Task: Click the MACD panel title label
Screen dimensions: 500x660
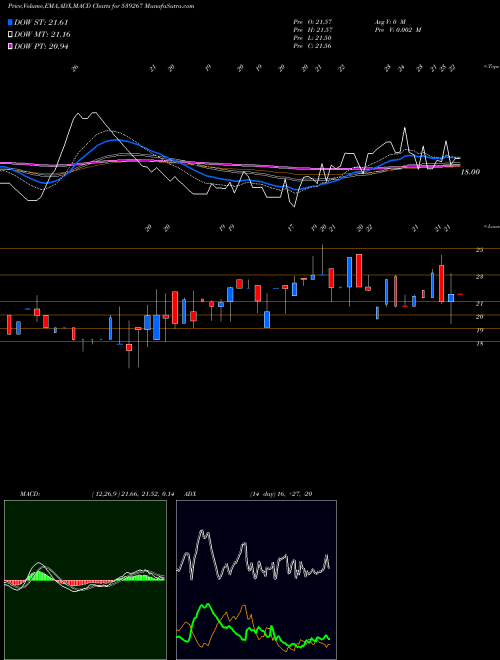Action: click(30, 494)
